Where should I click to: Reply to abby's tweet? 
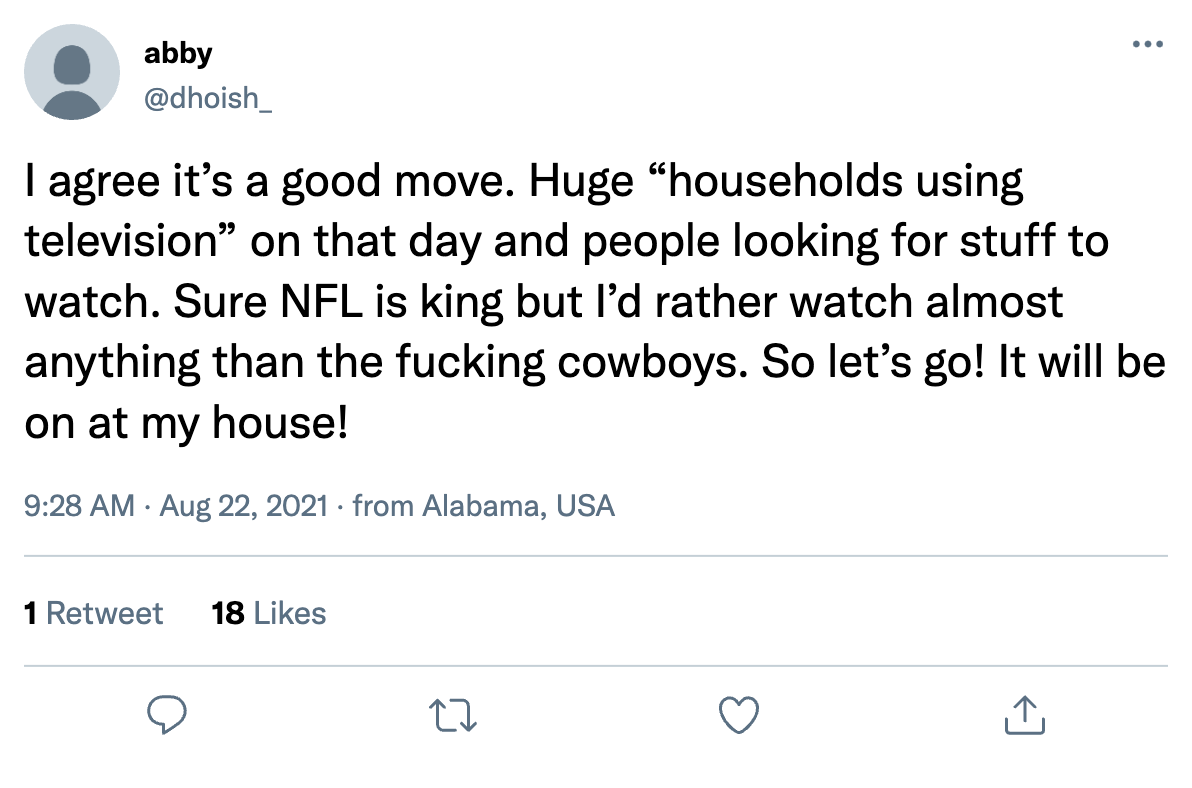(x=168, y=714)
